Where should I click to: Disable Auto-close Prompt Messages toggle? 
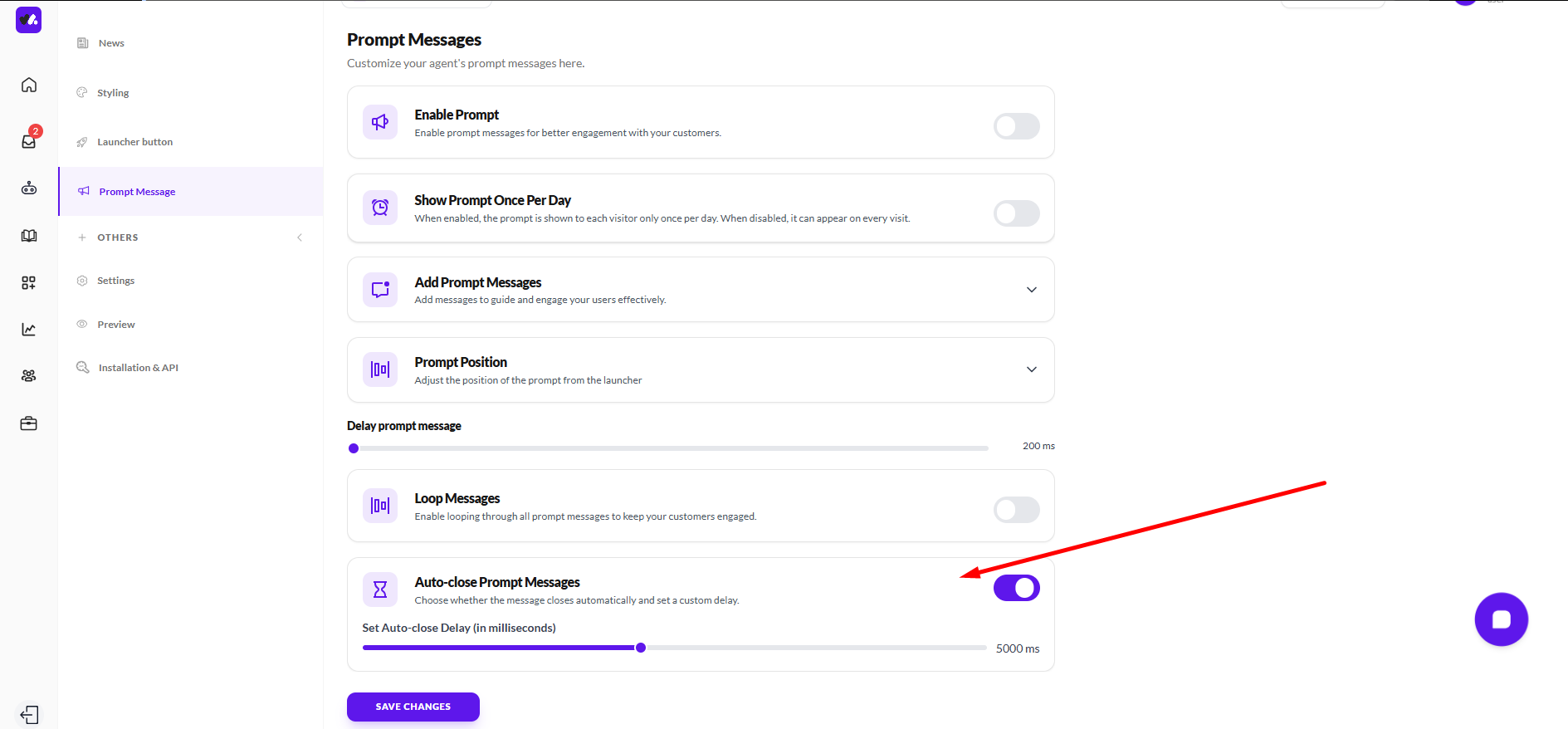pos(1016,588)
